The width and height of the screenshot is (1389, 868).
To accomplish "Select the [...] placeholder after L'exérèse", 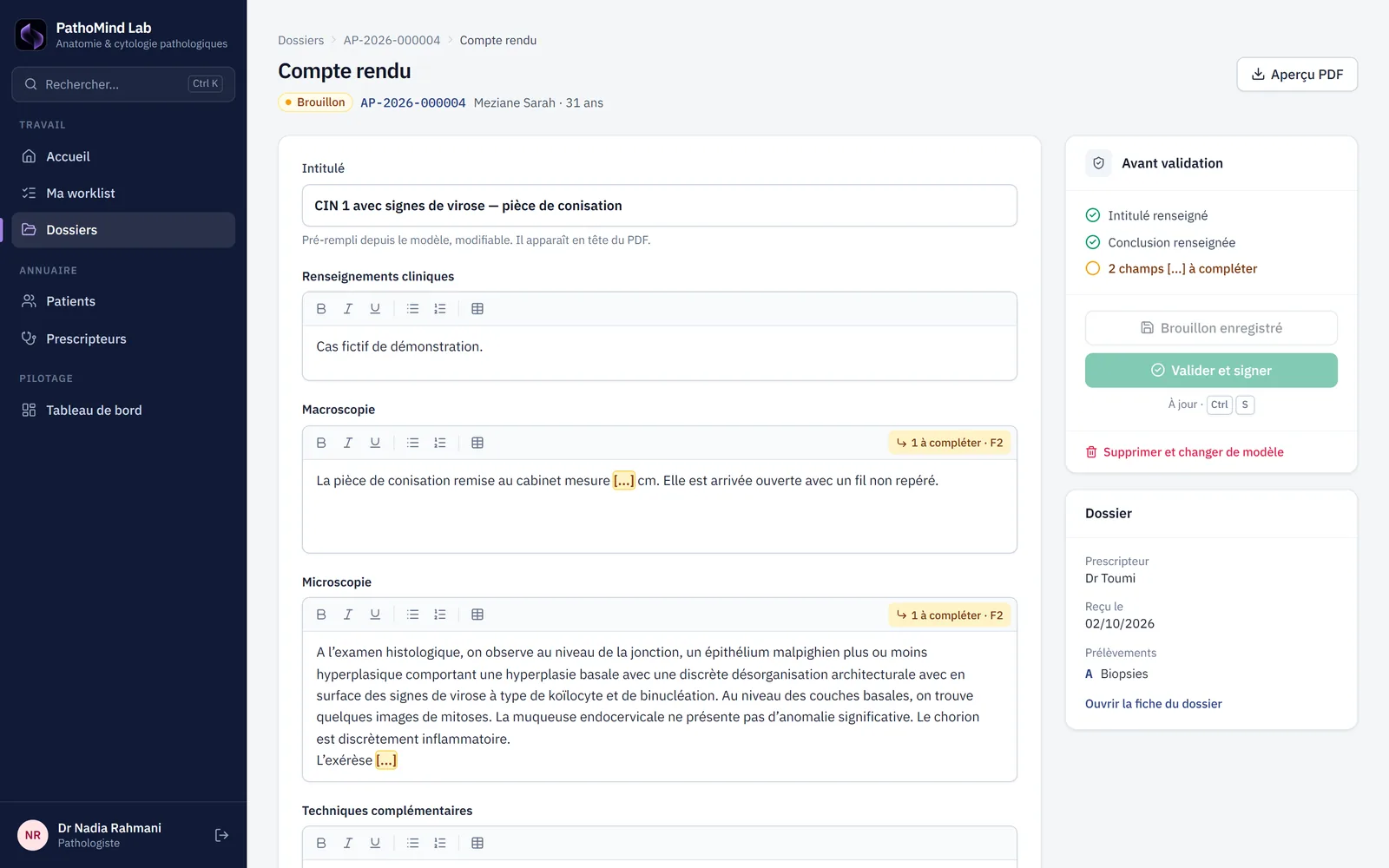I will [x=386, y=760].
